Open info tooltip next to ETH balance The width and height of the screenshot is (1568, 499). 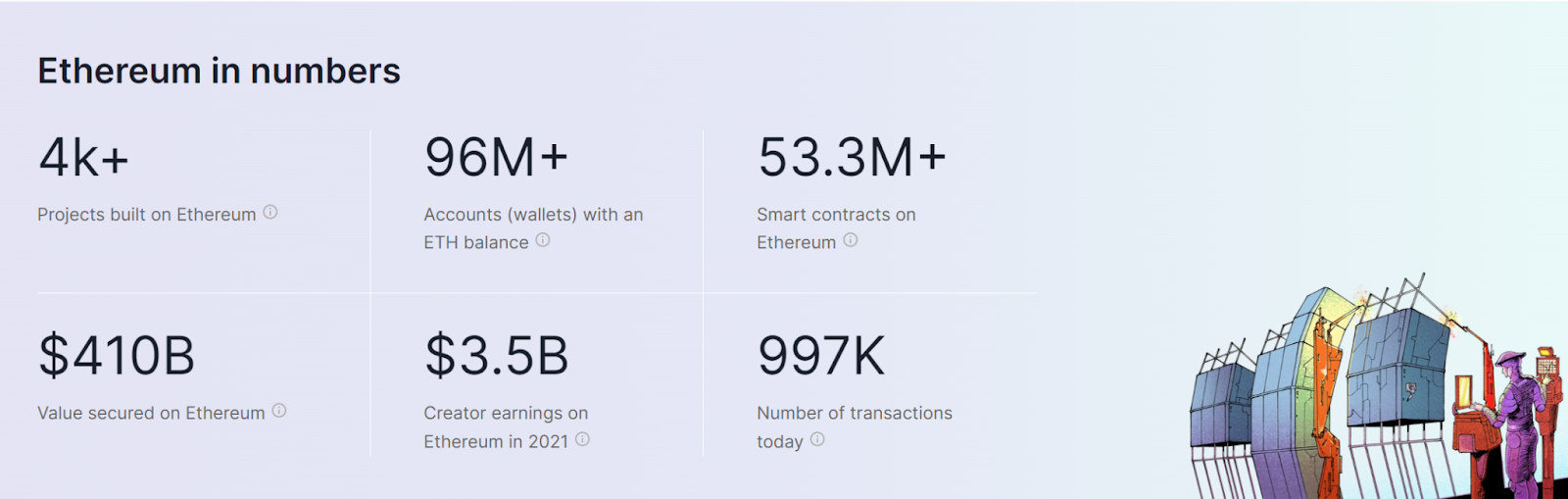pyautogui.click(x=543, y=240)
